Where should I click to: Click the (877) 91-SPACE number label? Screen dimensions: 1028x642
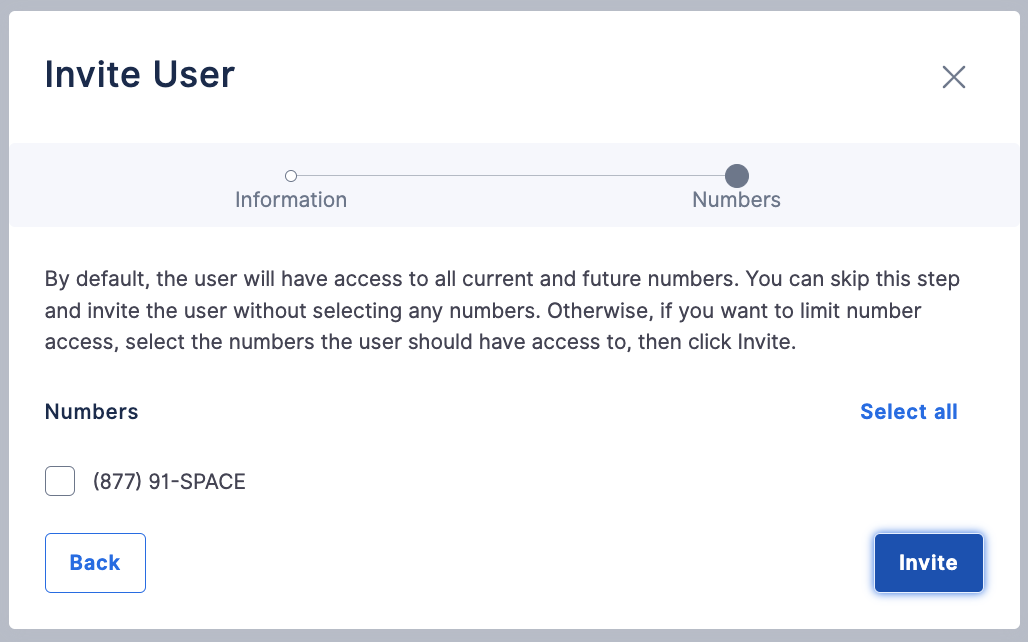[169, 481]
